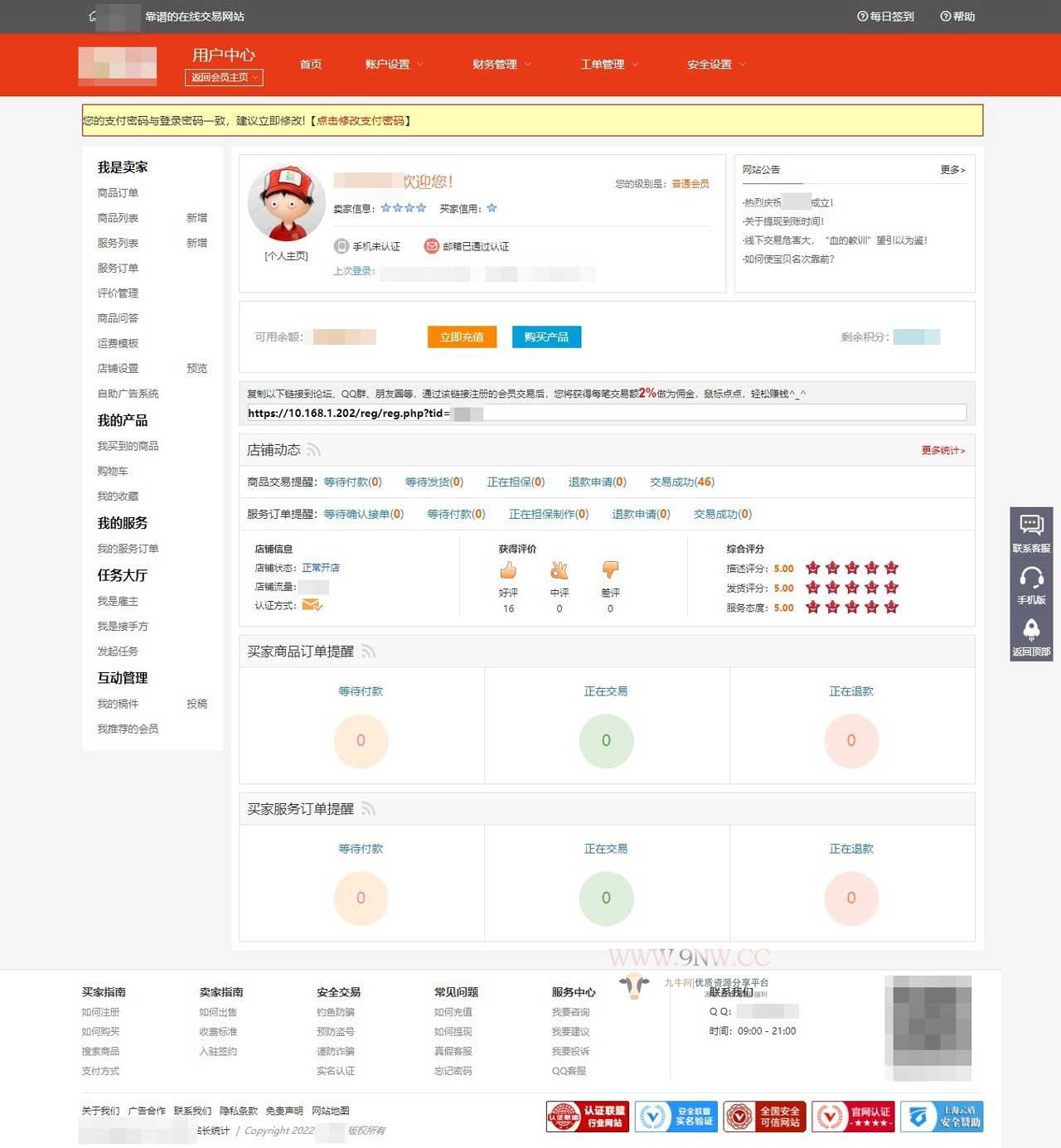Expand the 财务管理 dropdown menu
This screenshot has width=1061, height=1148.
pyautogui.click(x=501, y=64)
